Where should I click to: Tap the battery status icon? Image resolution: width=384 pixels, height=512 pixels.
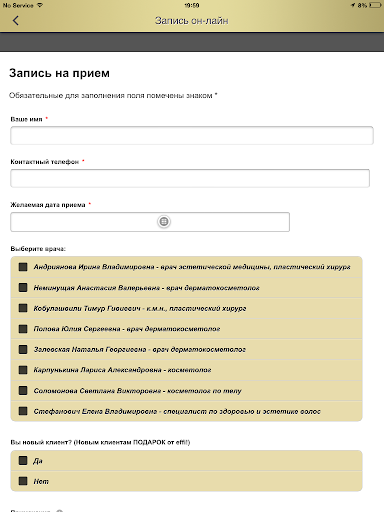[x=375, y=5]
